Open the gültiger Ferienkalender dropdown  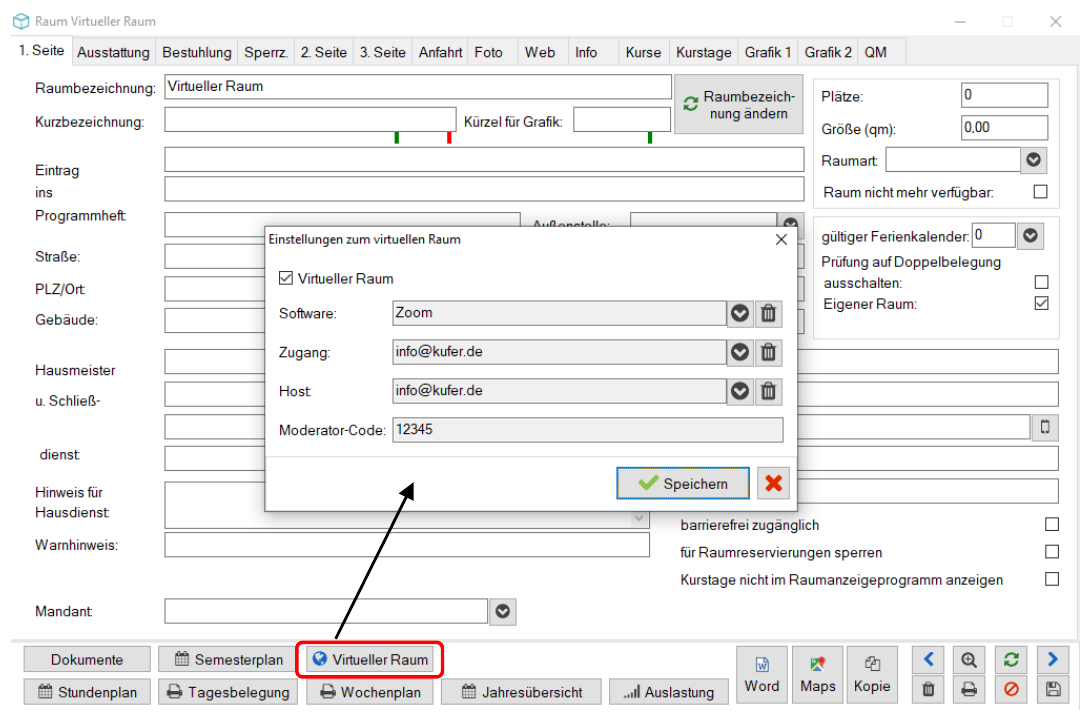(1030, 236)
